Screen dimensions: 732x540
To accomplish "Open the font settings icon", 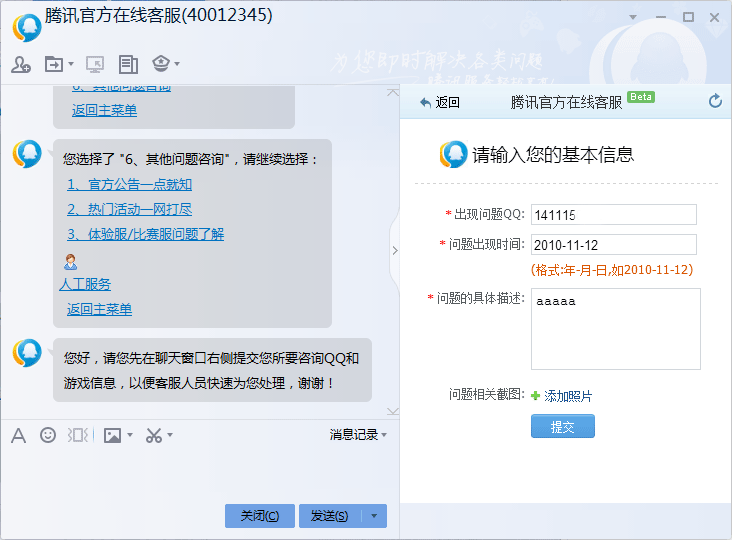I will click(18, 435).
